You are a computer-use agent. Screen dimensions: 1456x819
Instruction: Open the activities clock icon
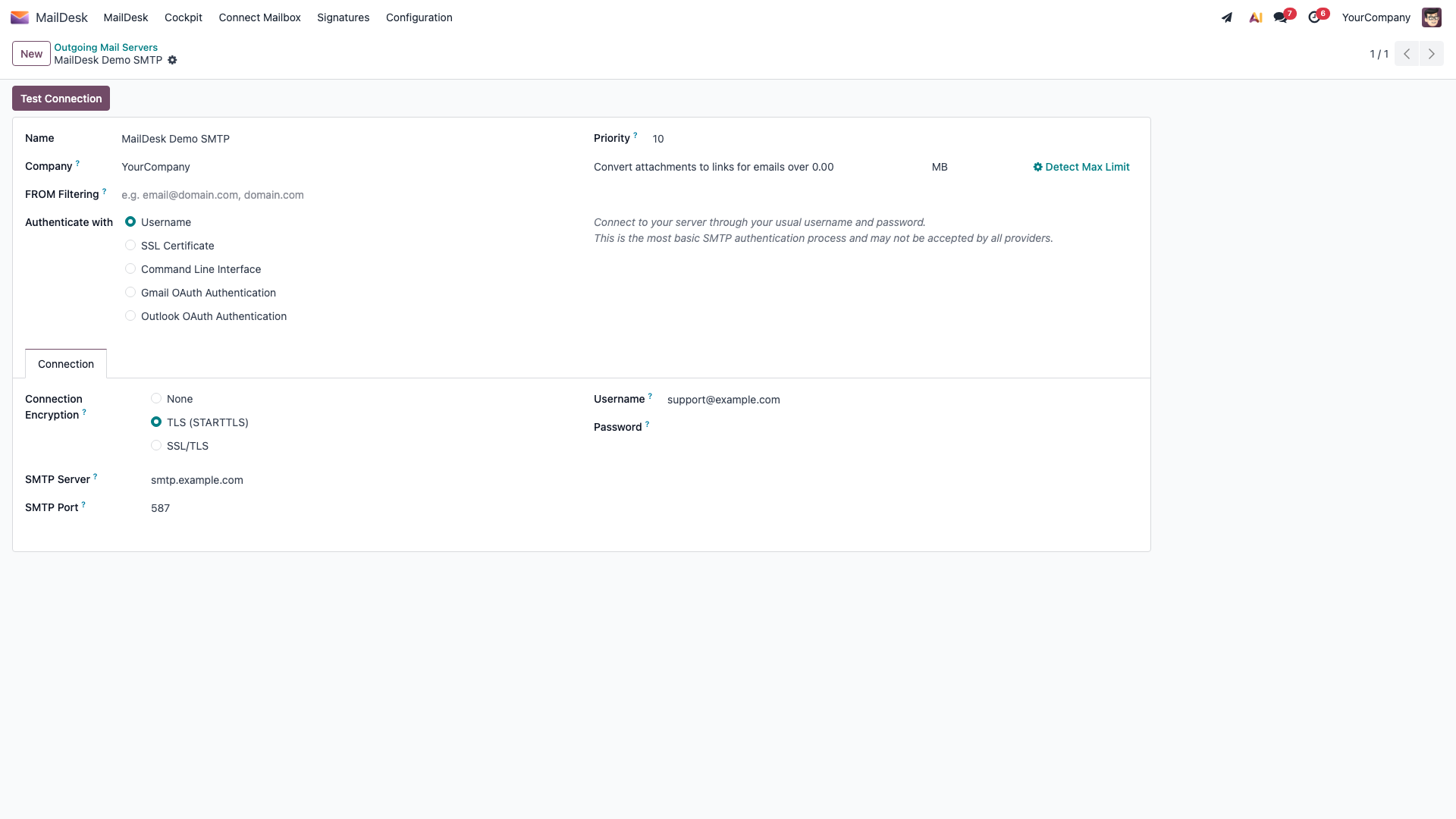coord(1315,17)
